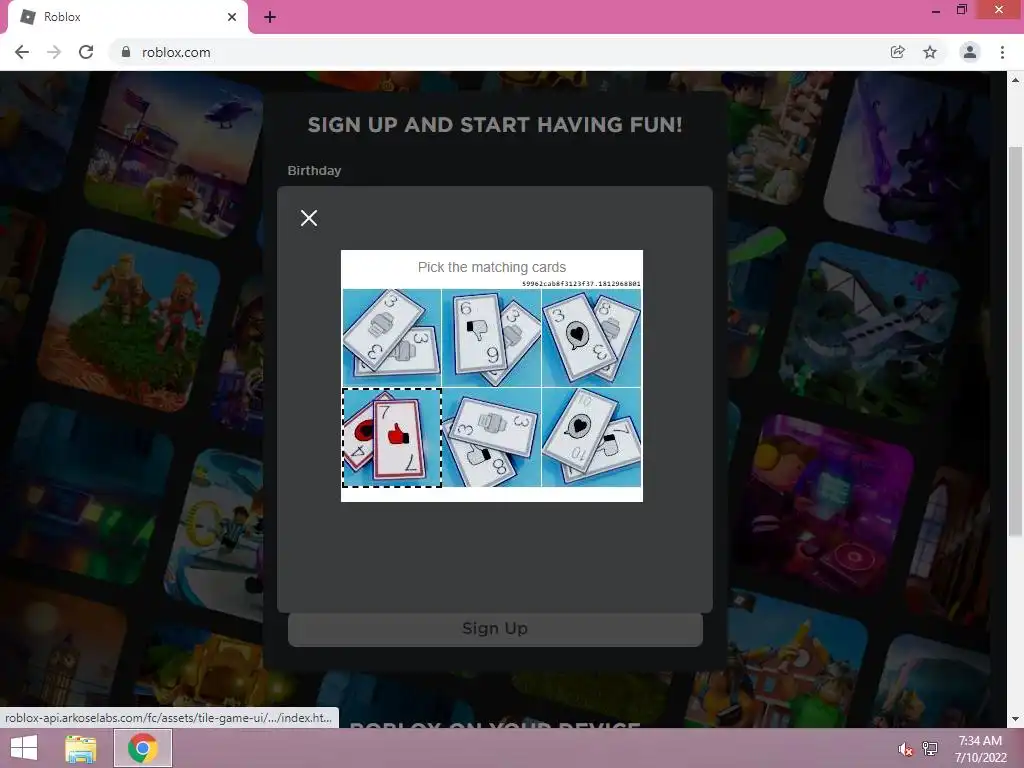Select the card tile with two 3 cards

(x=392, y=338)
